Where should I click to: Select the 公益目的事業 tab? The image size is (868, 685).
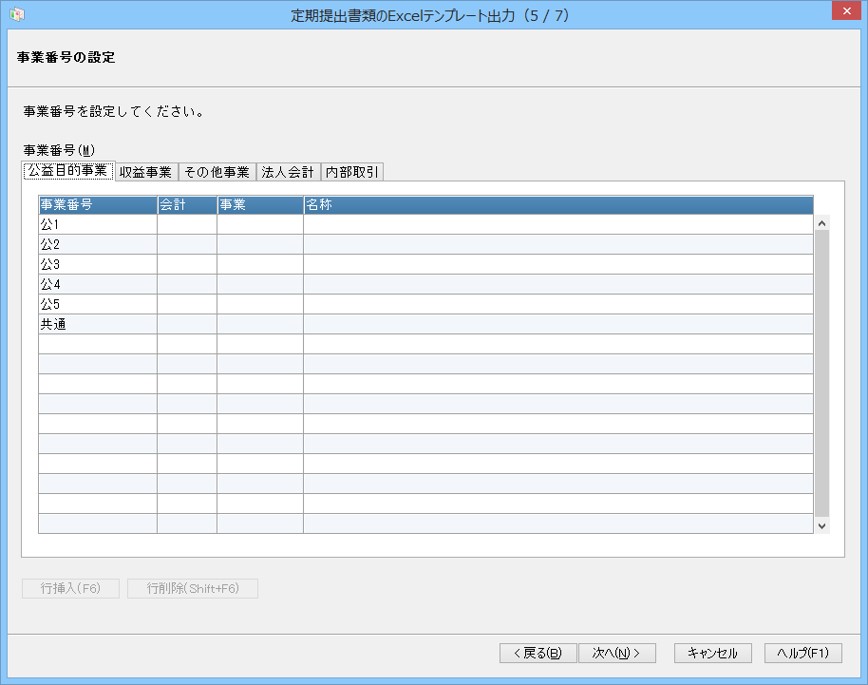(68, 171)
